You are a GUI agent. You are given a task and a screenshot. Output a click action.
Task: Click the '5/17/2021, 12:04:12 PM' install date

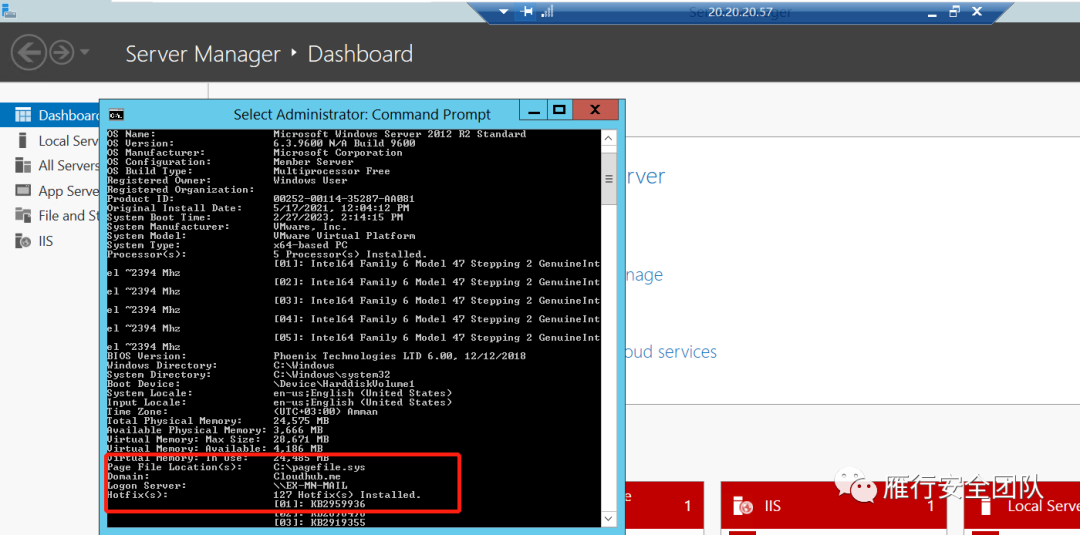[x=341, y=208]
